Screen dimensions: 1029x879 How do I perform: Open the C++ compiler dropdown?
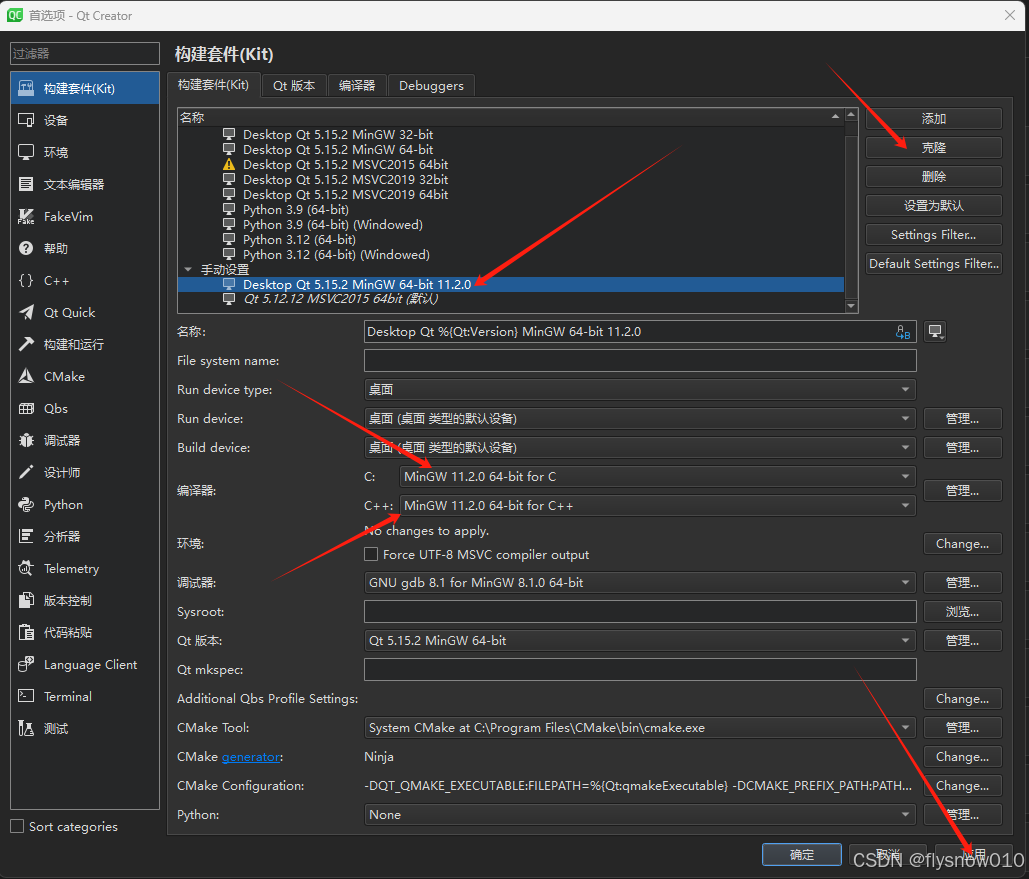point(658,505)
